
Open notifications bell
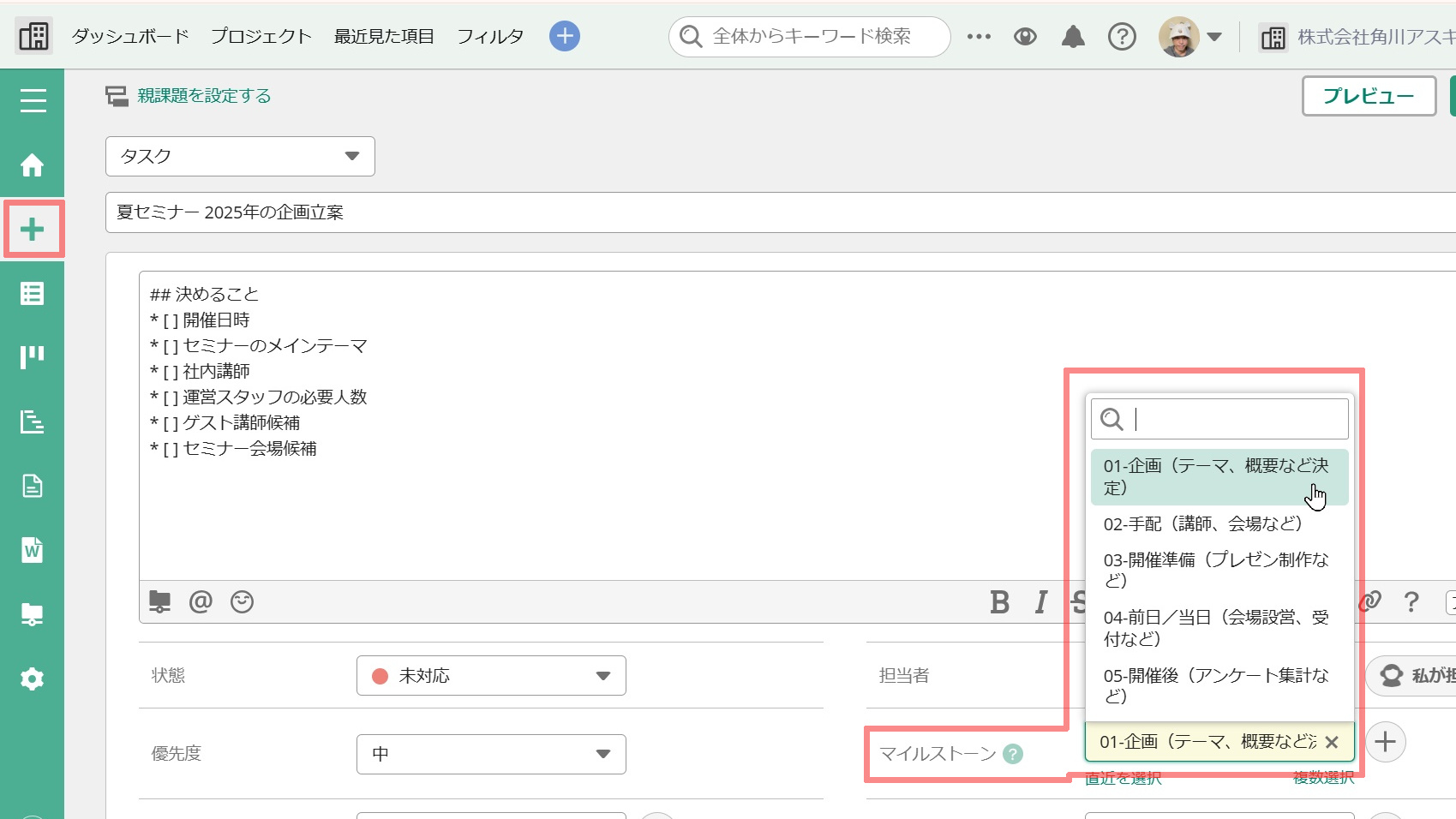(x=1073, y=37)
